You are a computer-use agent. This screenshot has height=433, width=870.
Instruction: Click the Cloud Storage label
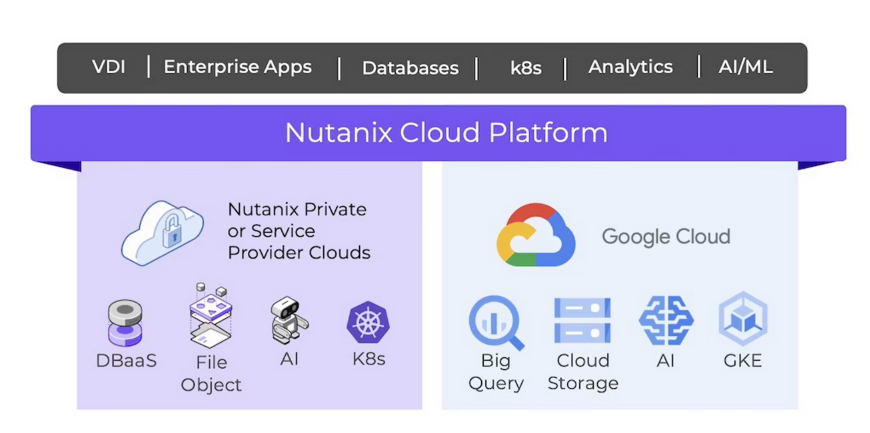(583, 372)
